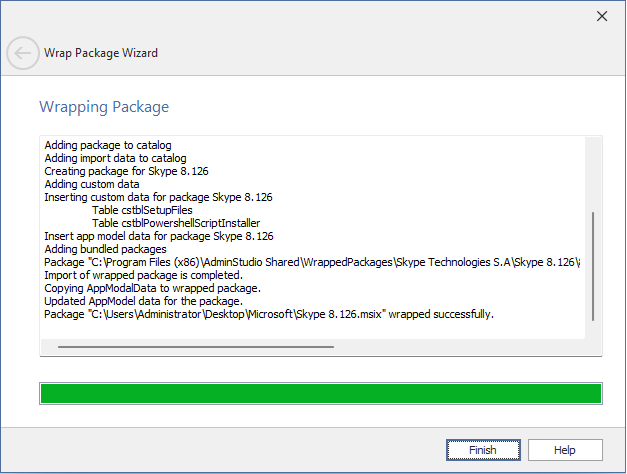Click the Skype 8.126.msix "wrapped successfully" line
The image size is (627, 474).
(269, 314)
